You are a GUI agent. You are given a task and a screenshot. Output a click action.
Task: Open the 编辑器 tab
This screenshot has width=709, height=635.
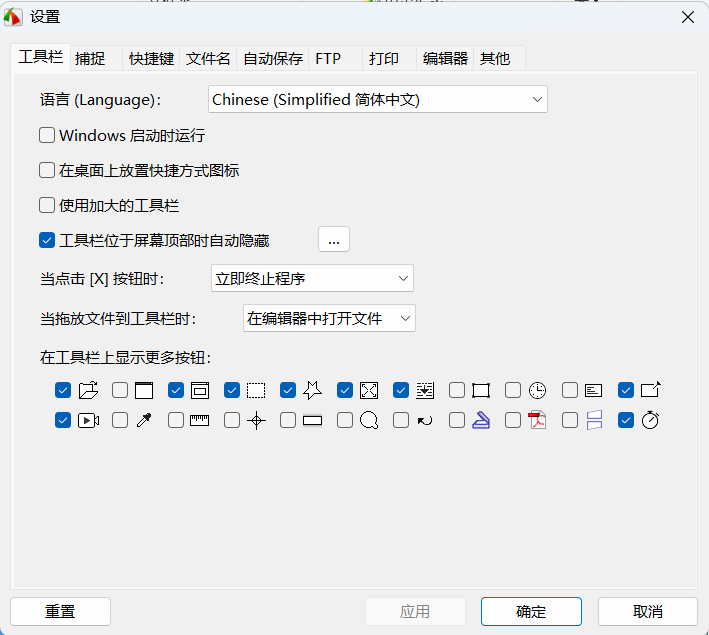pyautogui.click(x=445, y=58)
